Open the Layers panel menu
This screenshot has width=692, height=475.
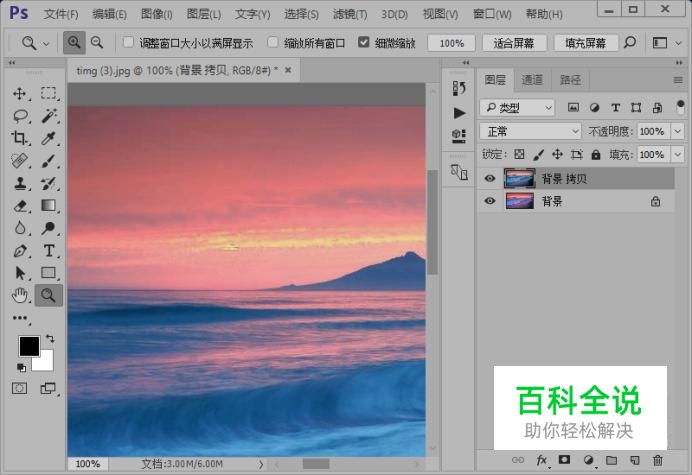(678, 80)
